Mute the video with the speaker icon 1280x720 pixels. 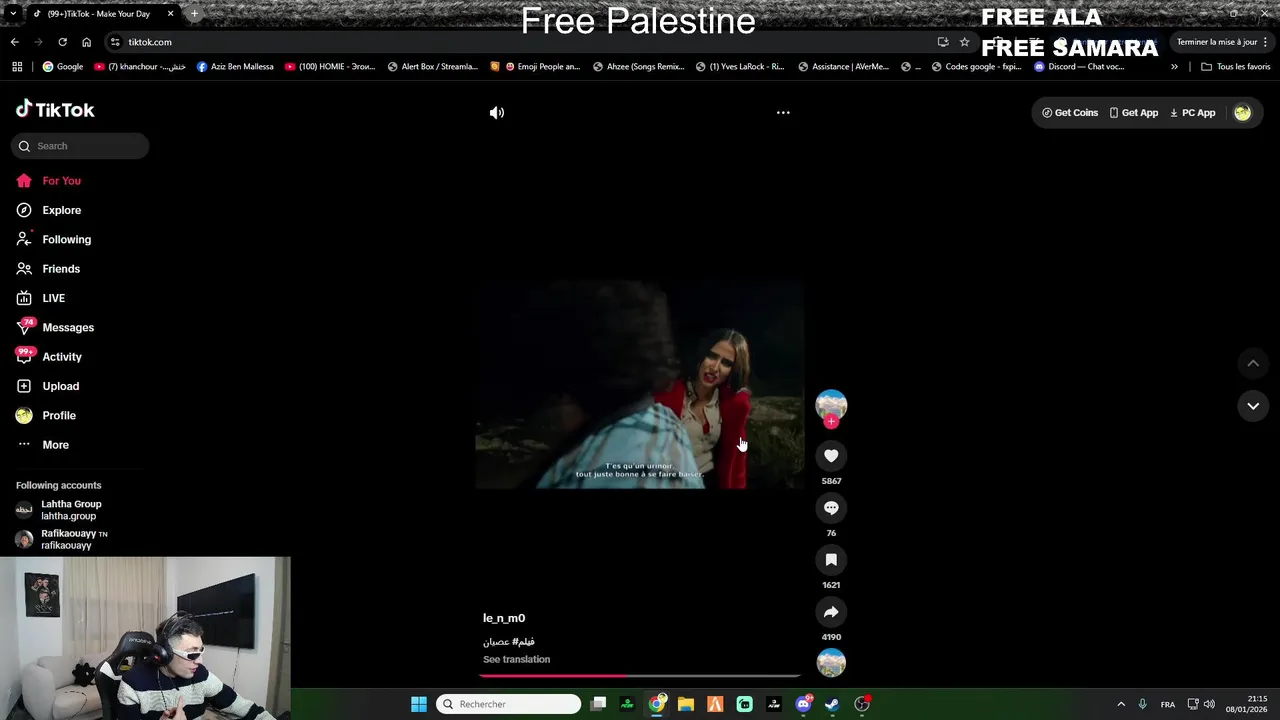point(497,113)
